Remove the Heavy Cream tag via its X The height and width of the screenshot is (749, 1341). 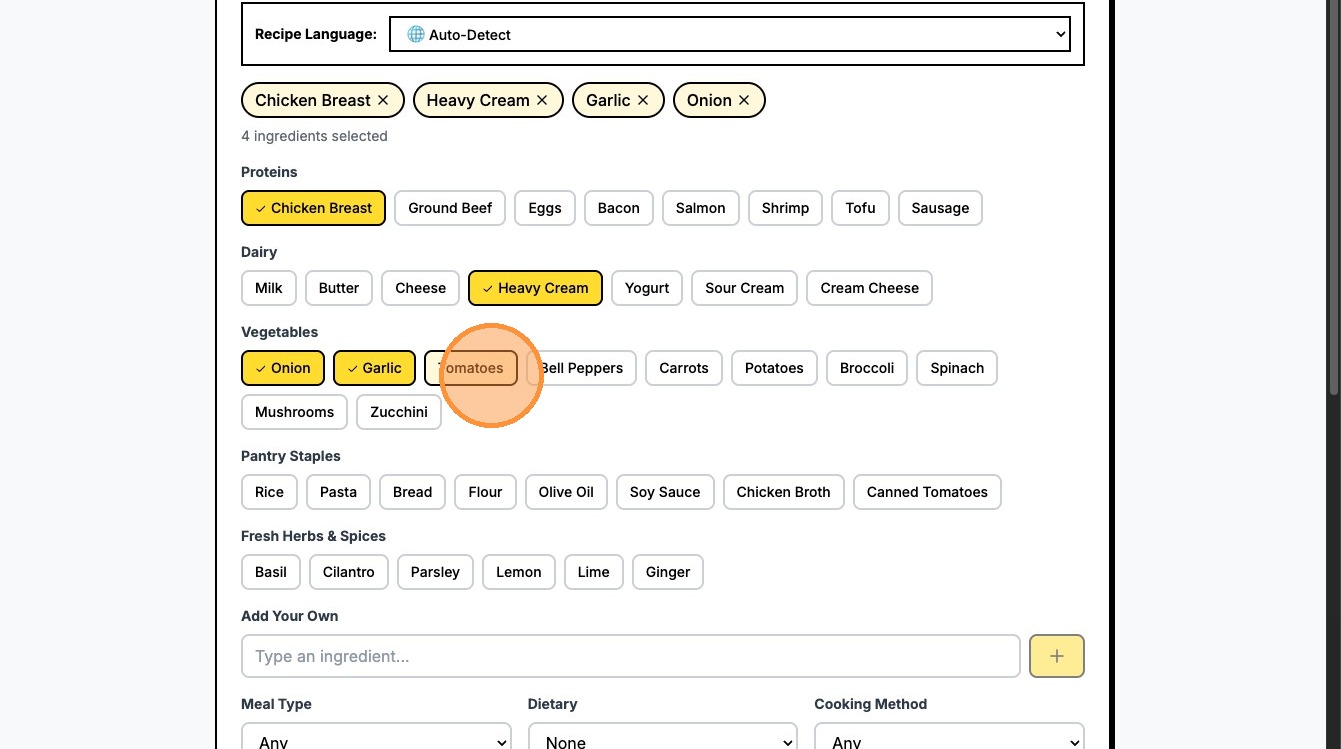[x=542, y=100]
